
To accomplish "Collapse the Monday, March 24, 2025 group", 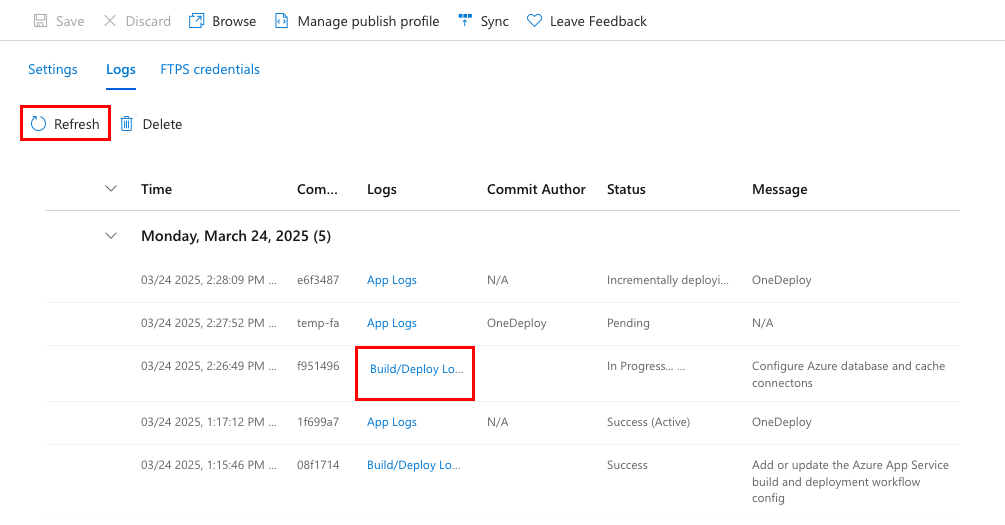I will tap(111, 236).
